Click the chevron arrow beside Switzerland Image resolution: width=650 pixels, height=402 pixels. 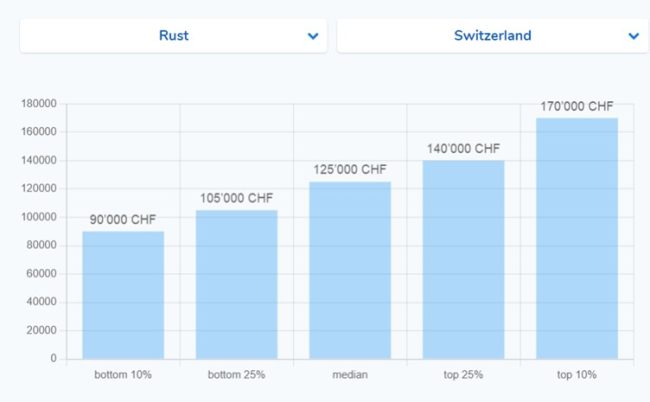633,36
